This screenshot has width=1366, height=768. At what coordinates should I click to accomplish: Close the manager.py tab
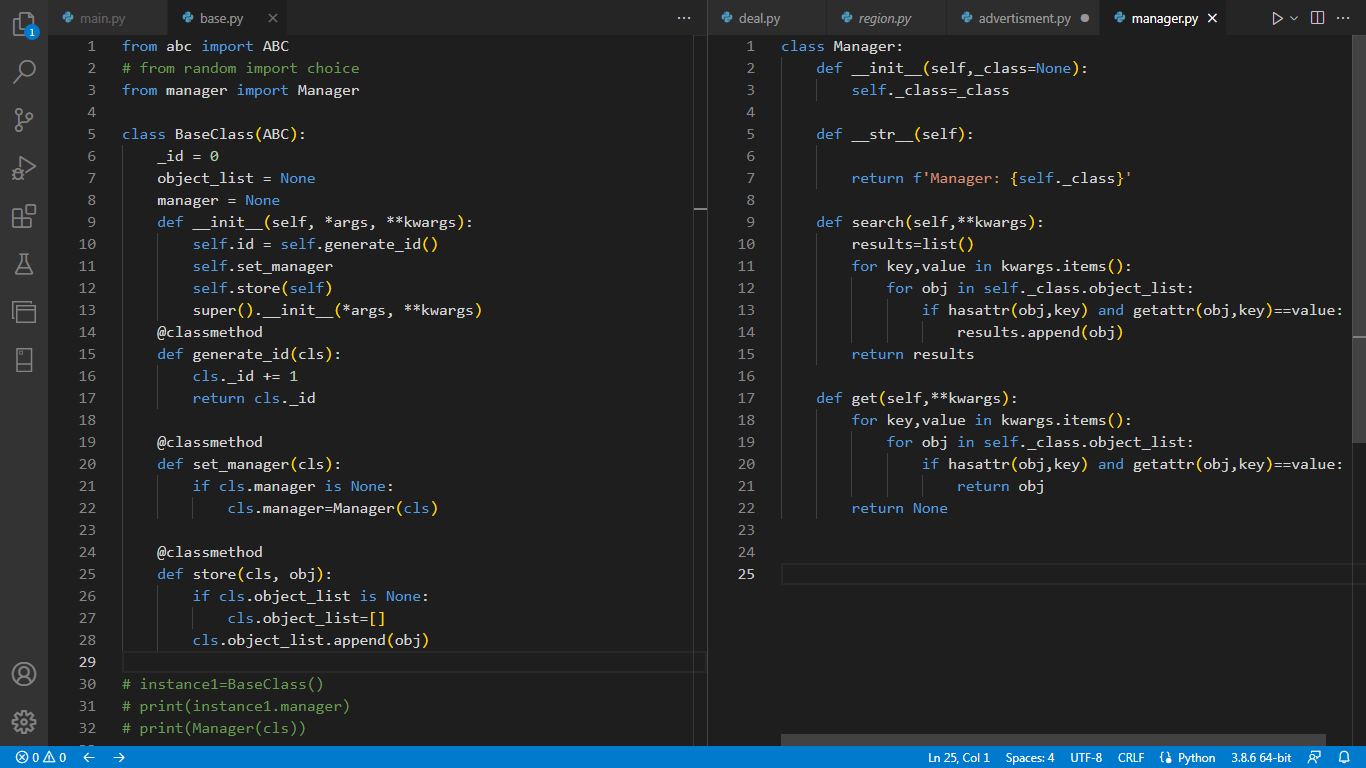coord(1213,18)
